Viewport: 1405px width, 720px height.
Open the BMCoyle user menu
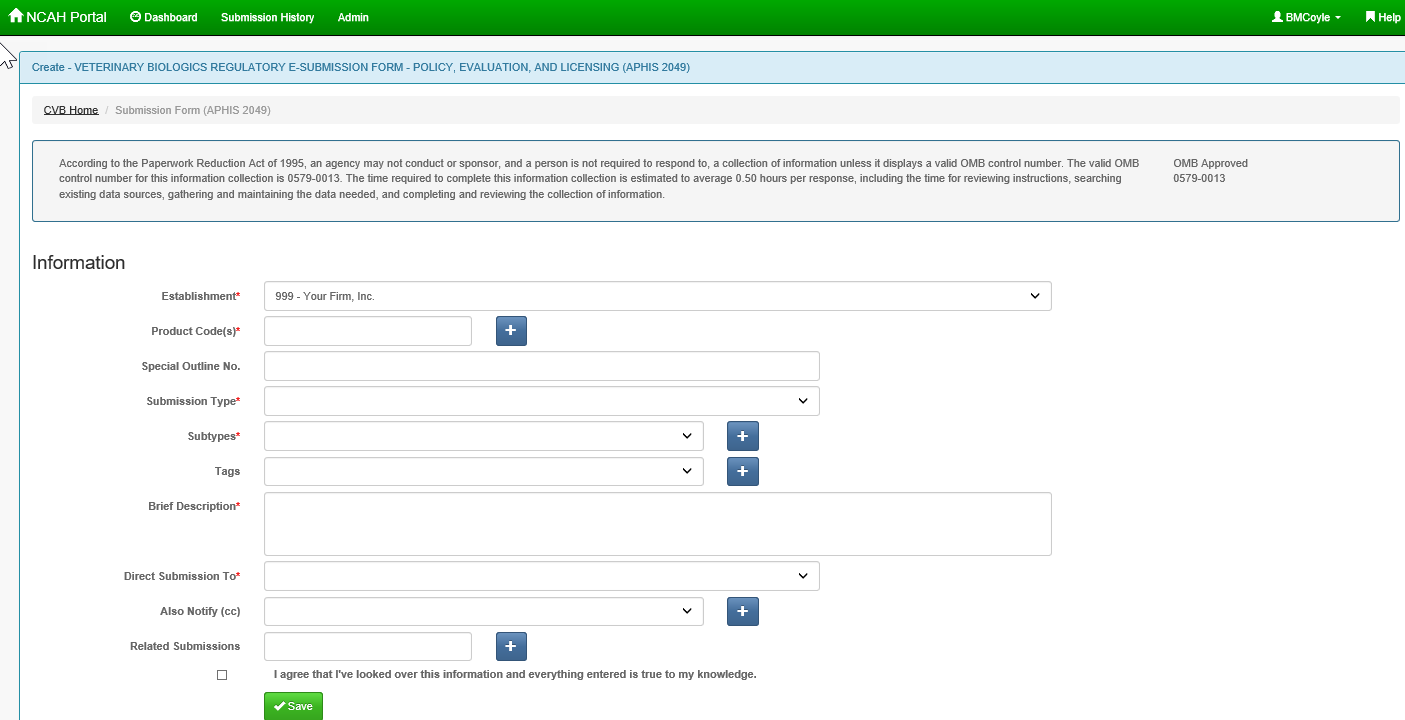[x=1306, y=18]
